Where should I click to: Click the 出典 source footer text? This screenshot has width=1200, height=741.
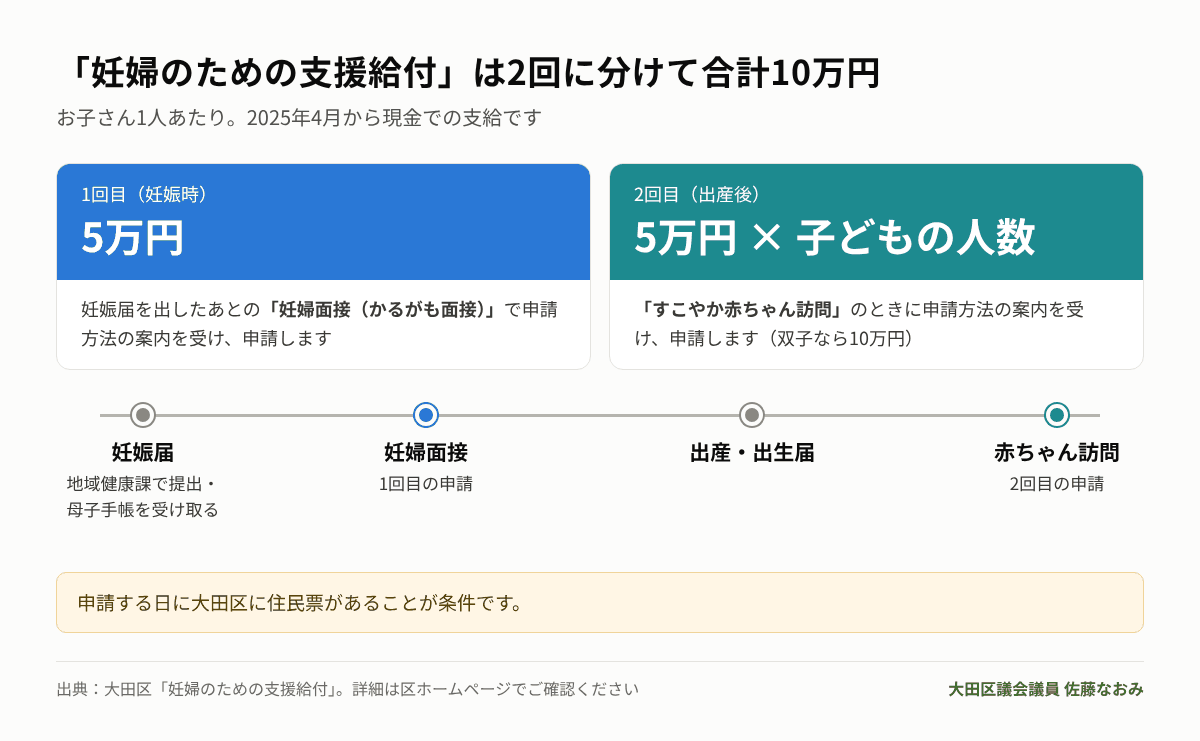click(x=347, y=689)
